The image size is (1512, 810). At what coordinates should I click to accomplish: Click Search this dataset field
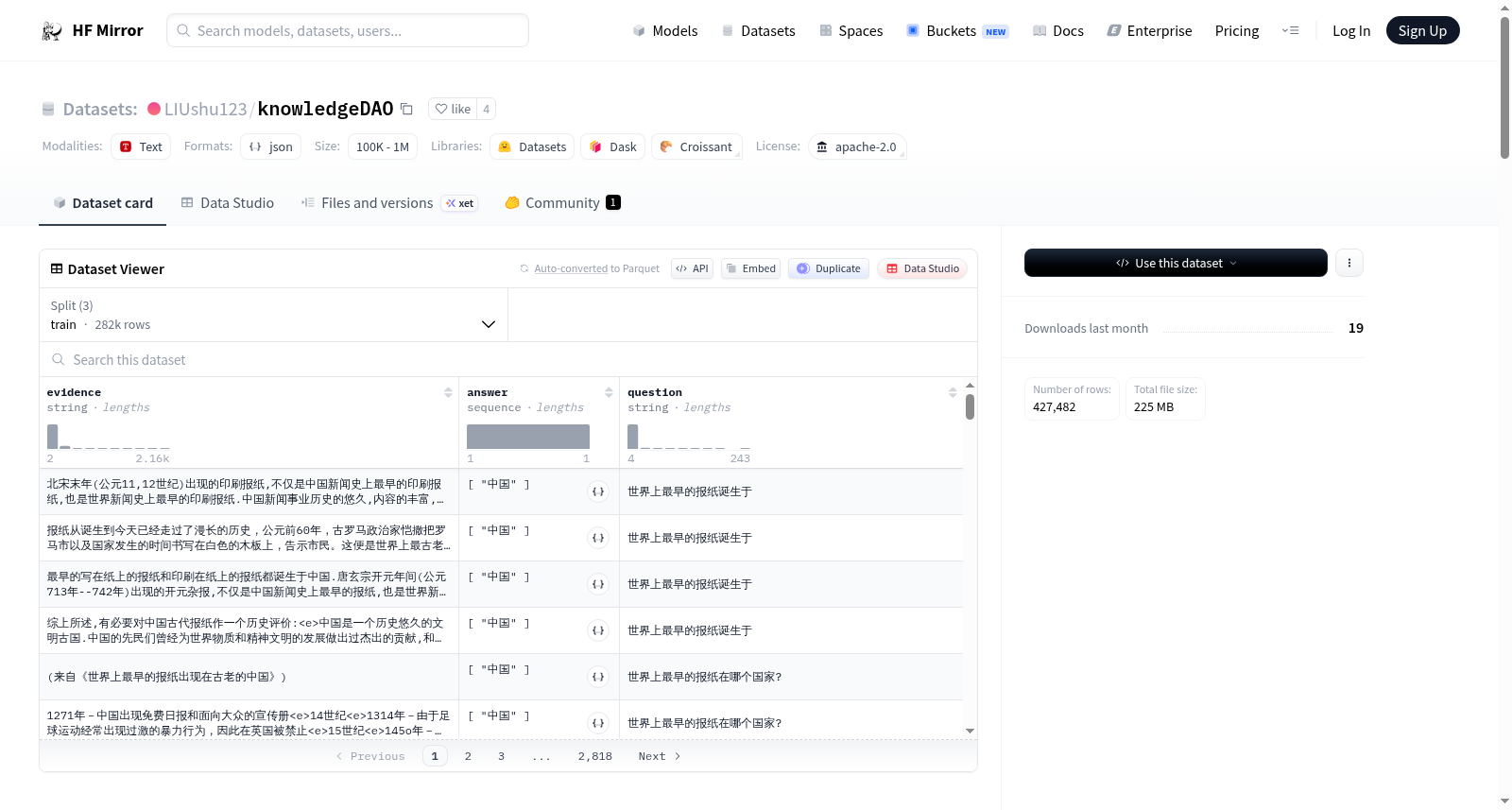(508, 359)
